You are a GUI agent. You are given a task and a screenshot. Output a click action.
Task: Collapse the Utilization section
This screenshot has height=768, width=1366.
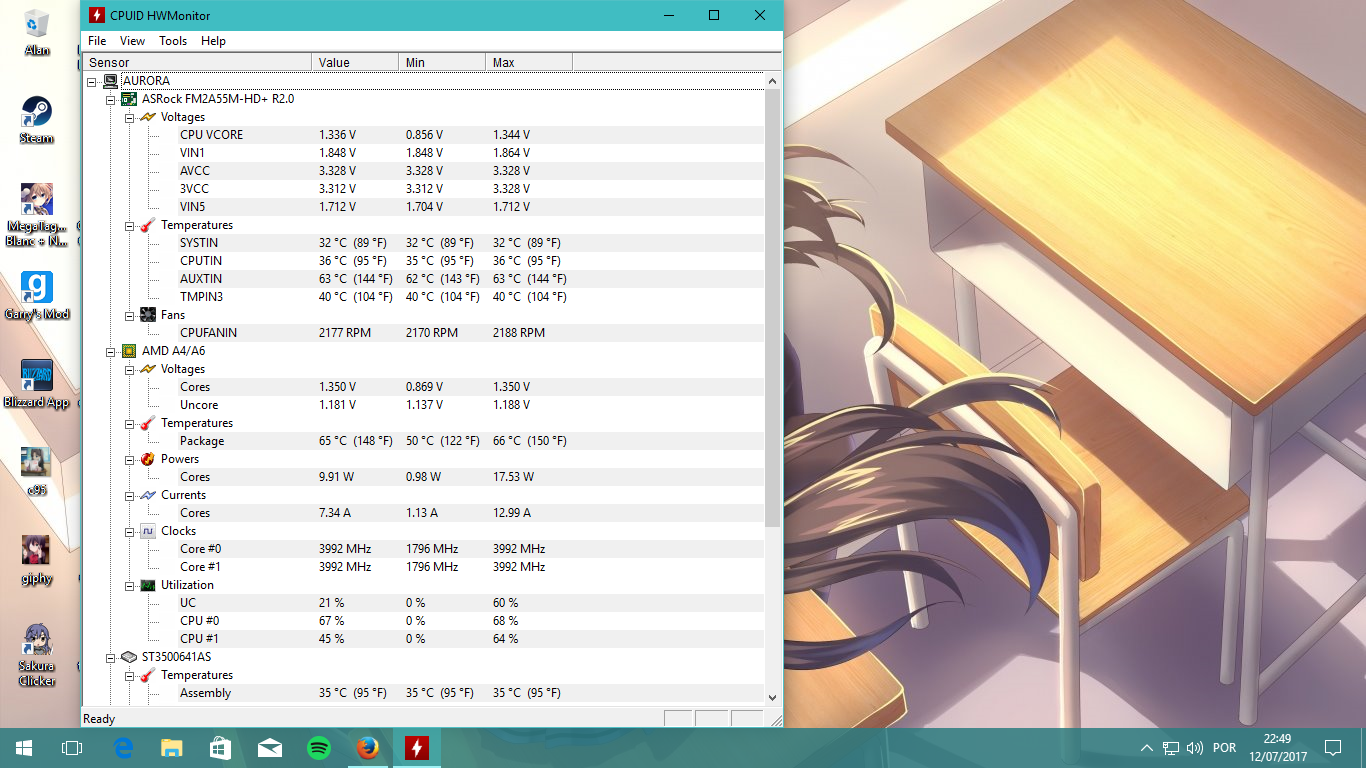[x=130, y=585]
